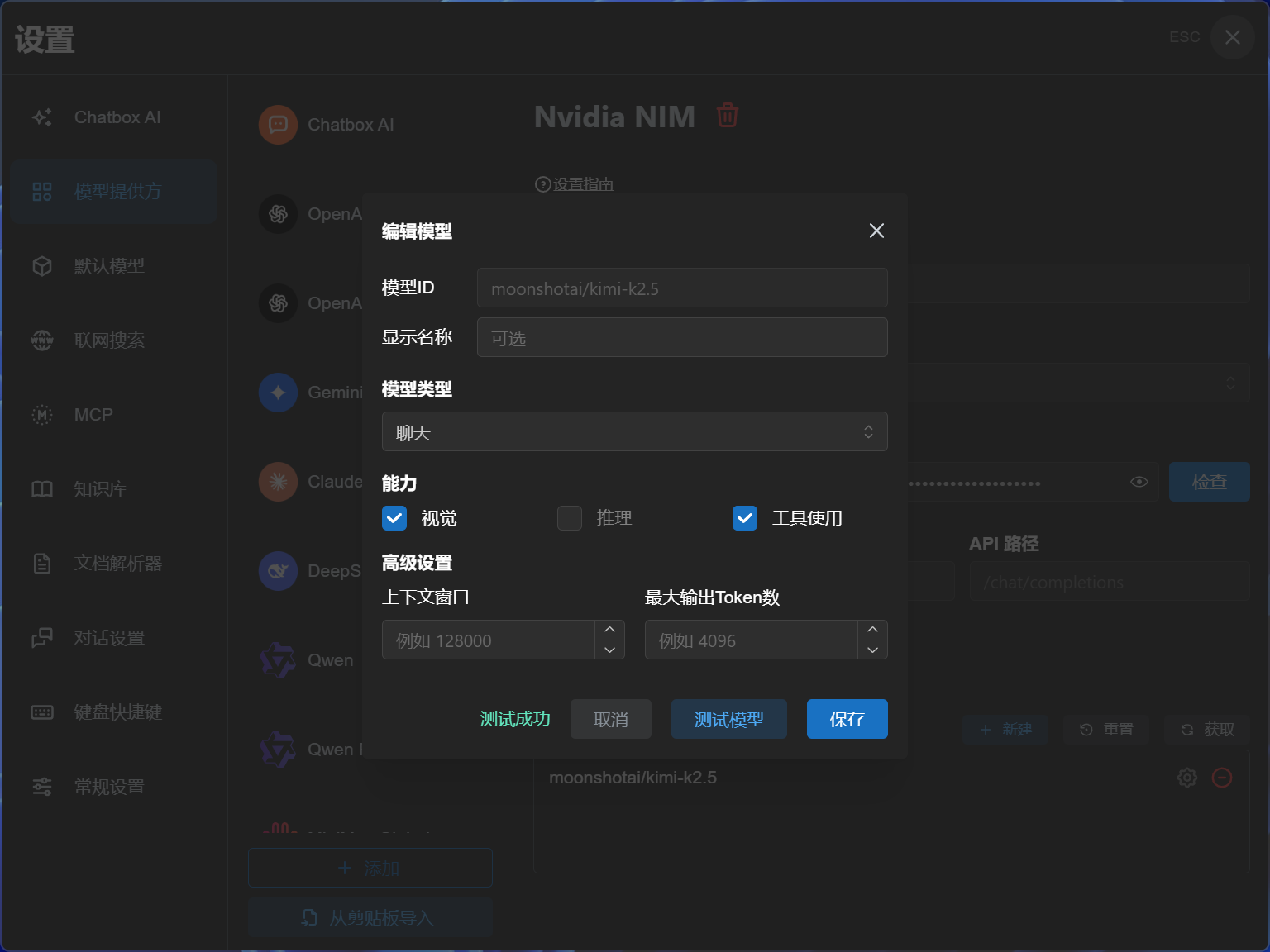This screenshot has height=952, width=1270.
Task: Open the Chatbox AI provider icon in provider list
Action: coord(278,125)
